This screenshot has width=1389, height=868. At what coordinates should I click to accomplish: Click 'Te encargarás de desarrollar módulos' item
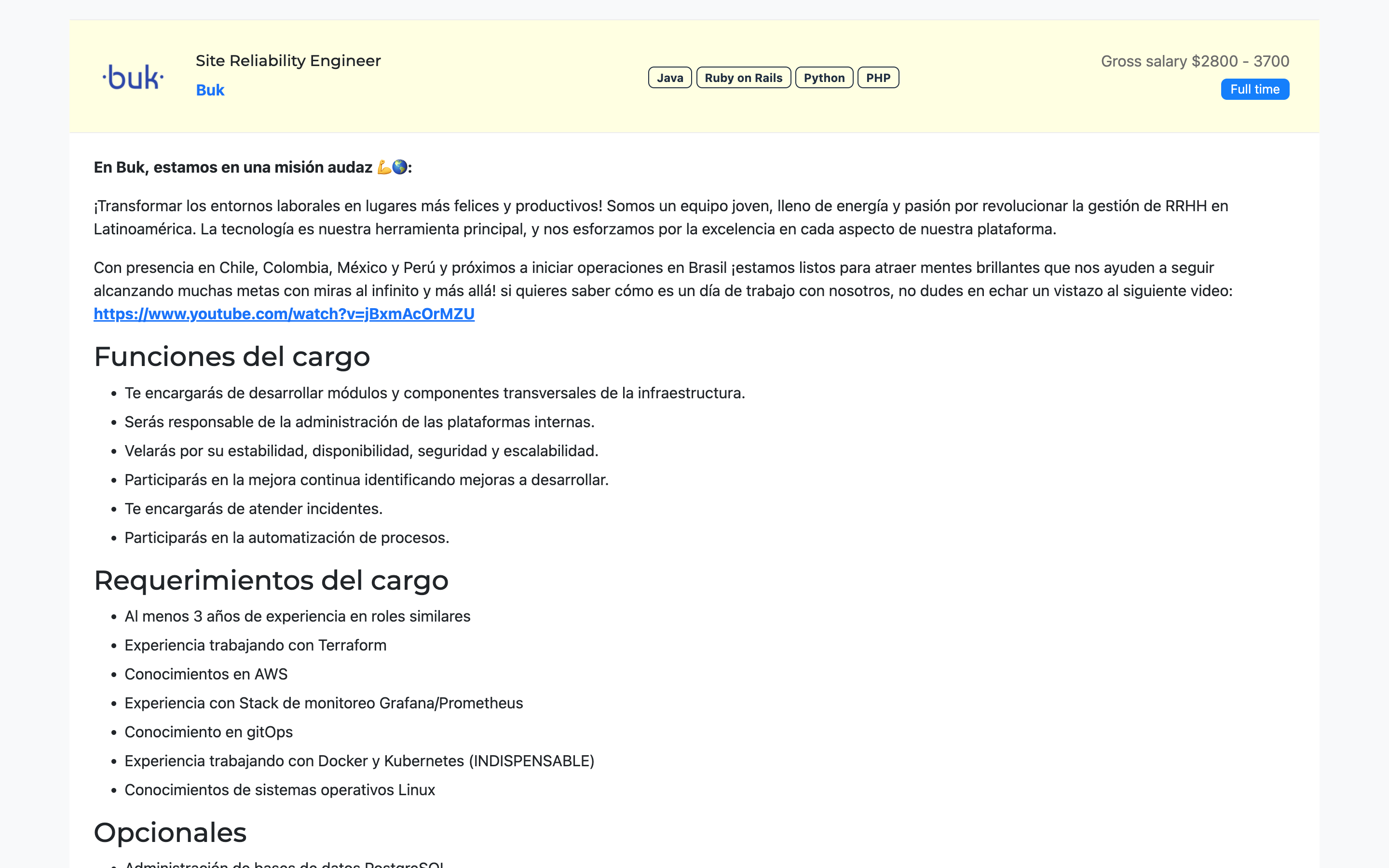[435, 393]
